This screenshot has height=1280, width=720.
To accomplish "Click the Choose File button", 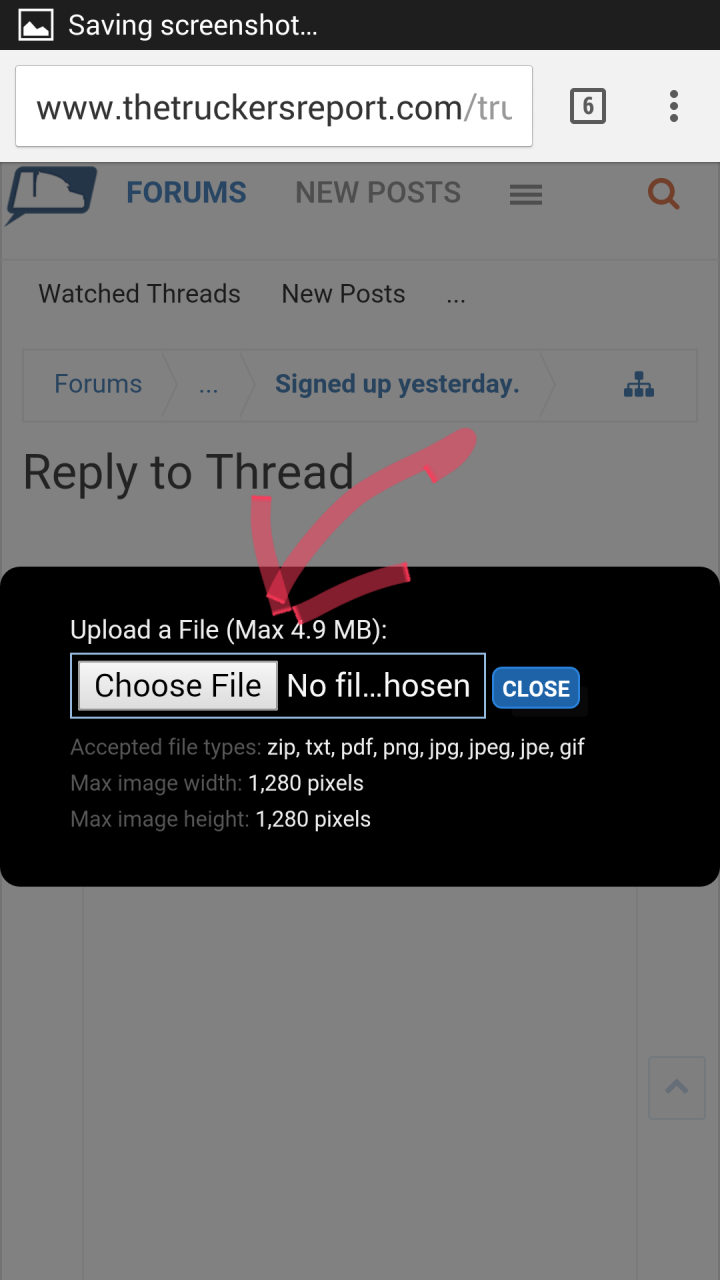I will (178, 686).
